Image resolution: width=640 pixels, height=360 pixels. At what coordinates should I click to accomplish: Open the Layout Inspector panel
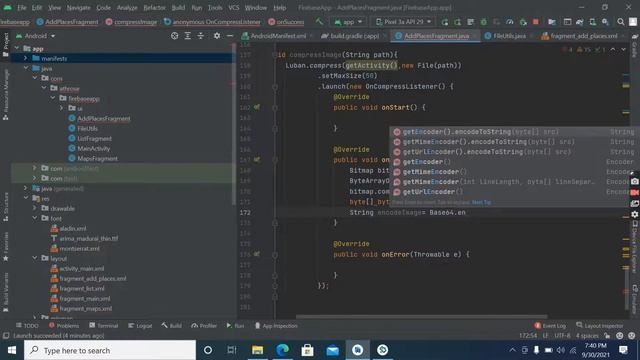pos(600,326)
